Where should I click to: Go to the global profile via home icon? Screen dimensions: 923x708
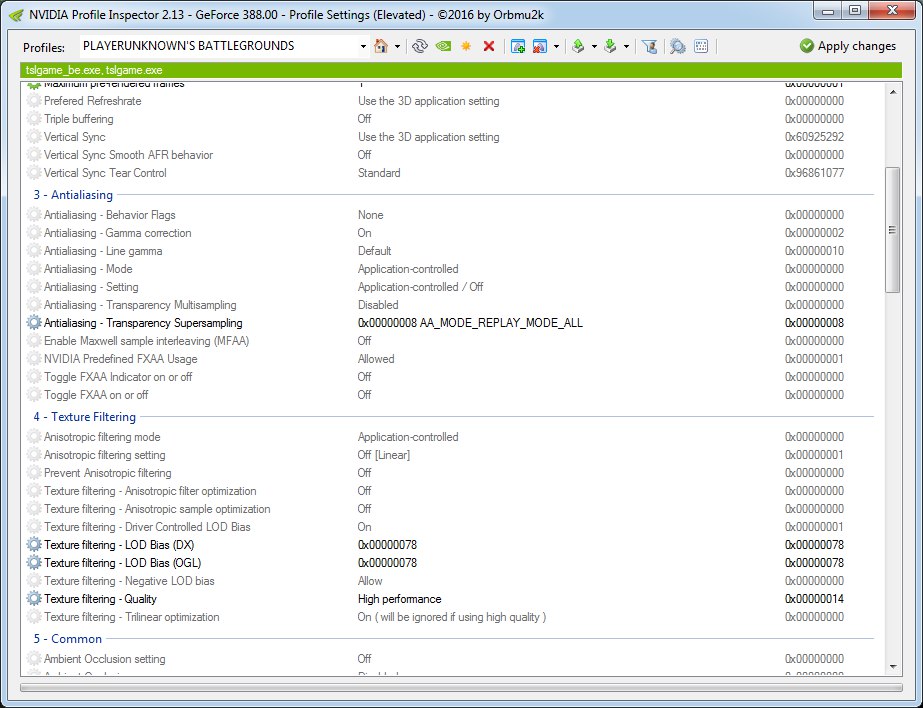click(x=381, y=46)
